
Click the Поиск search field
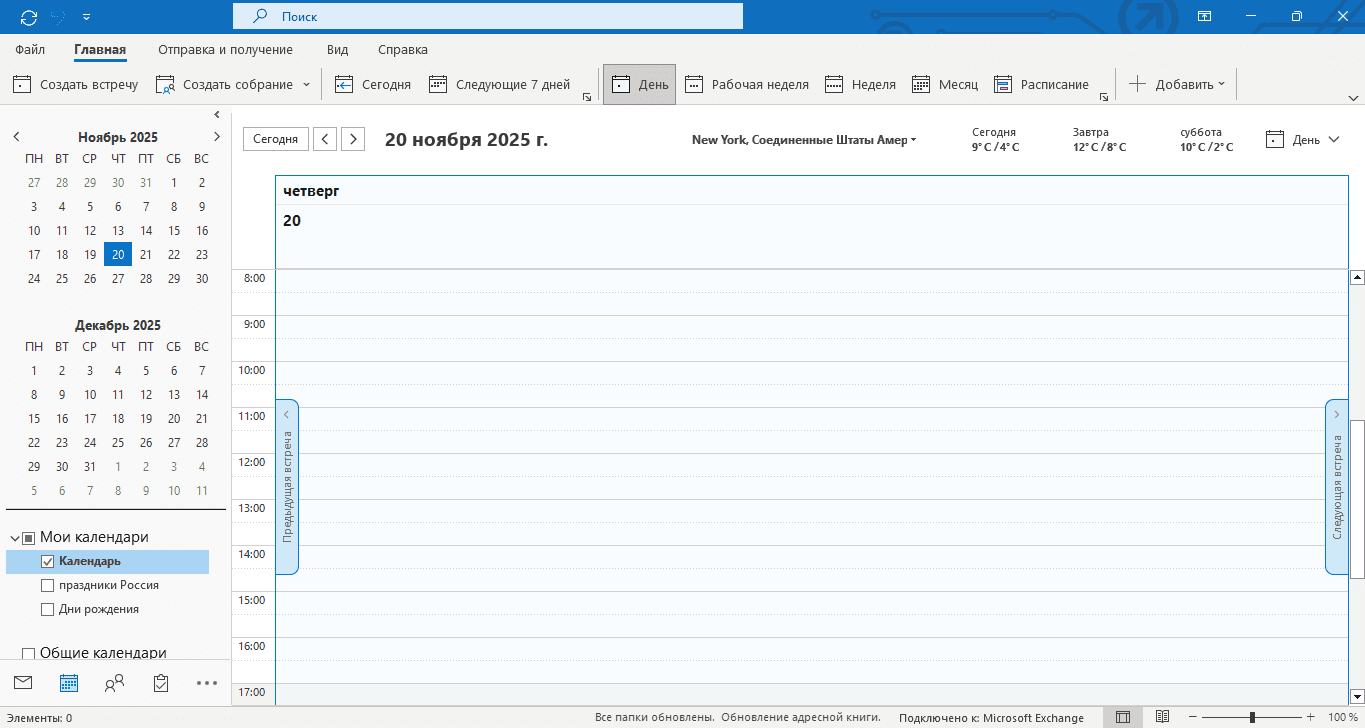pyautogui.click(x=488, y=16)
